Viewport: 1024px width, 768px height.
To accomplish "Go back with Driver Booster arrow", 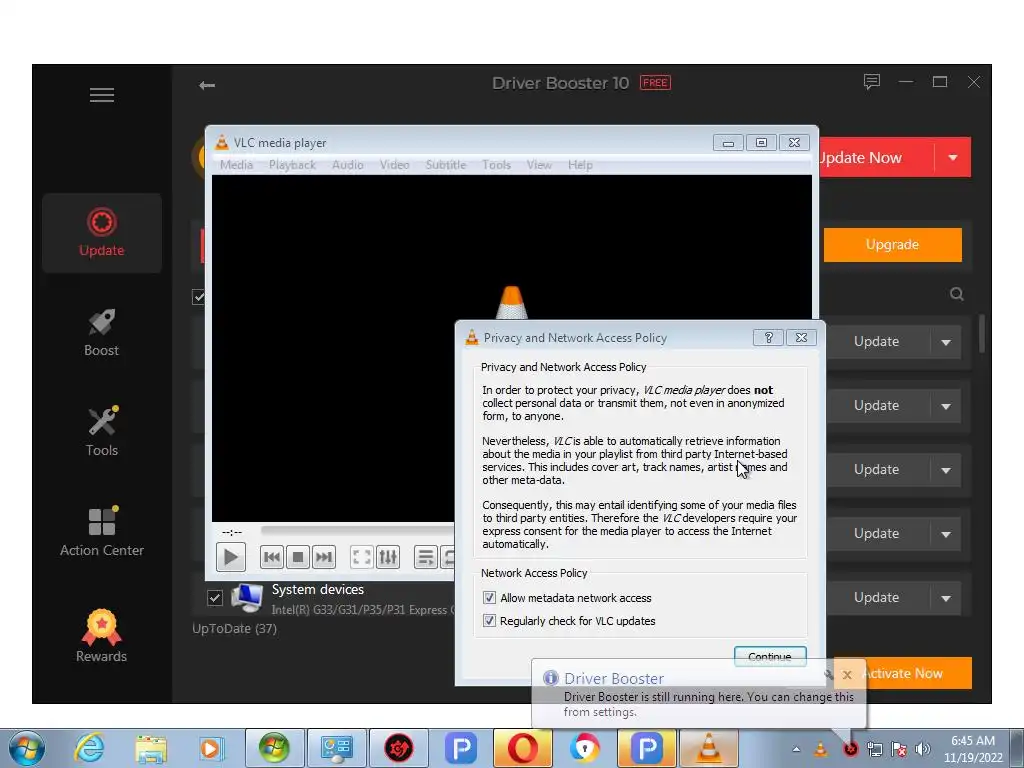I will click(x=207, y=86).
